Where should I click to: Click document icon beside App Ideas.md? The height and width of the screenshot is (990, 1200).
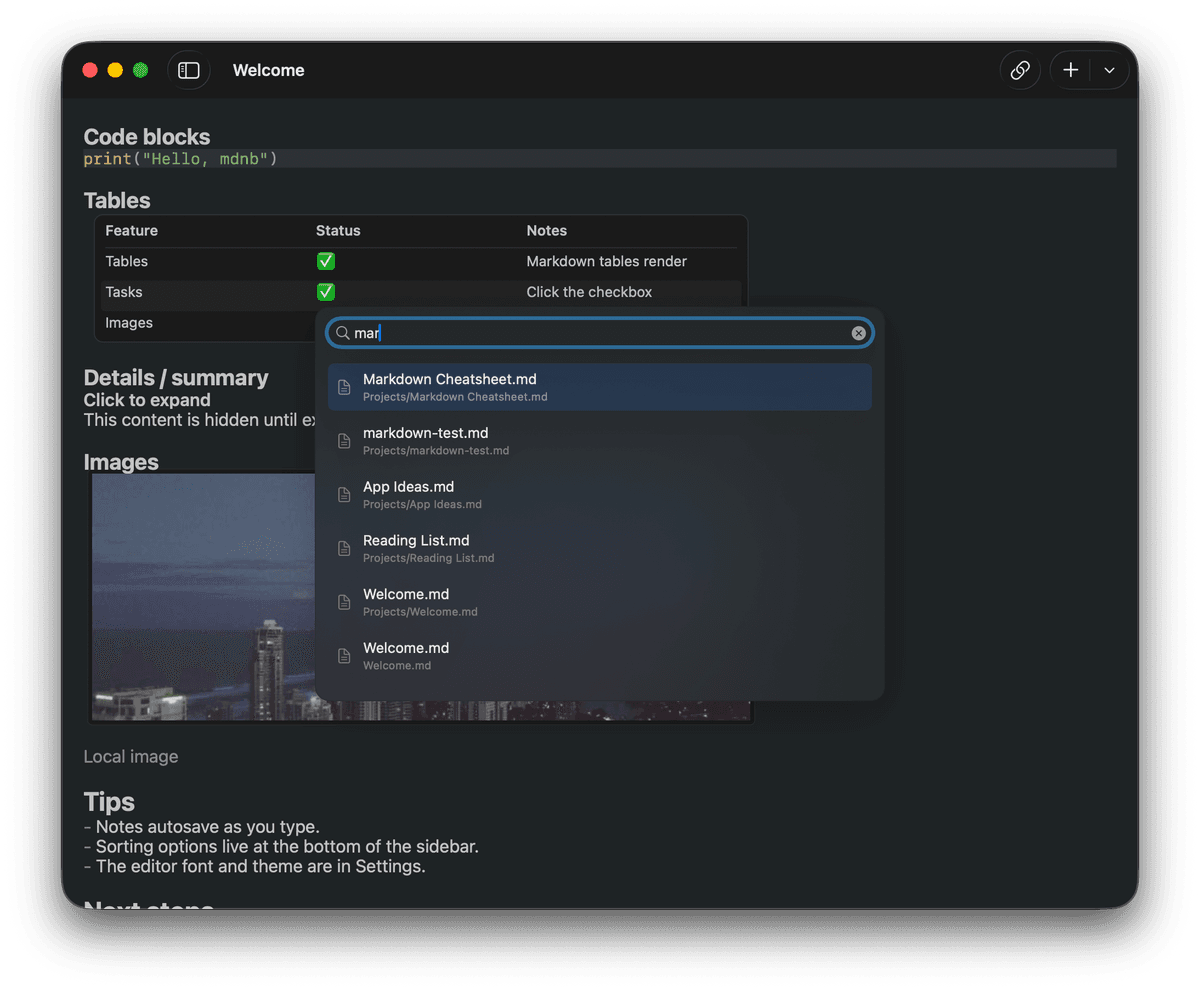point(346,494)
